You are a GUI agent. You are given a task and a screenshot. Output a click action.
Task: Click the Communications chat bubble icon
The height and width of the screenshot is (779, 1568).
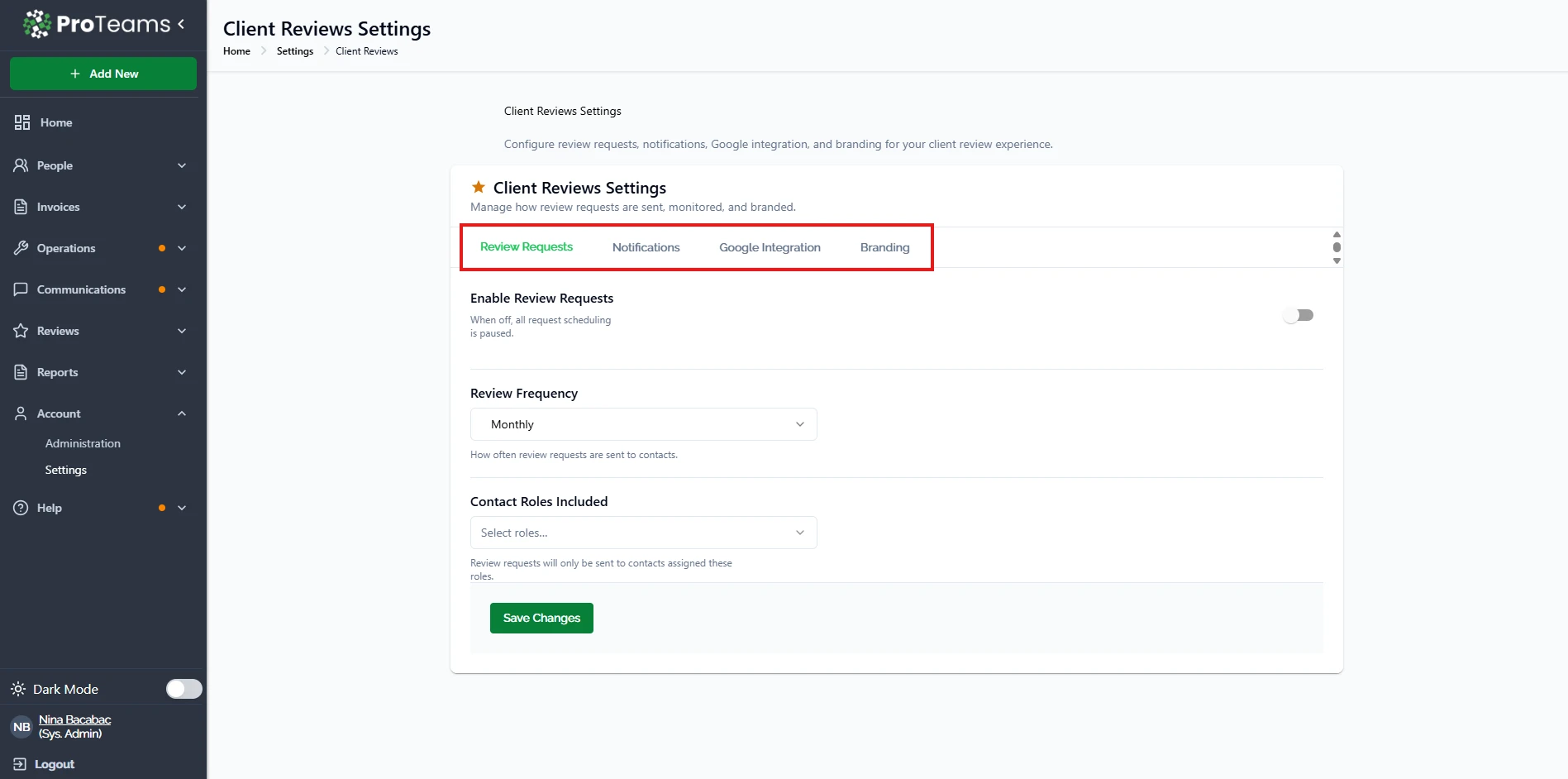21,289
